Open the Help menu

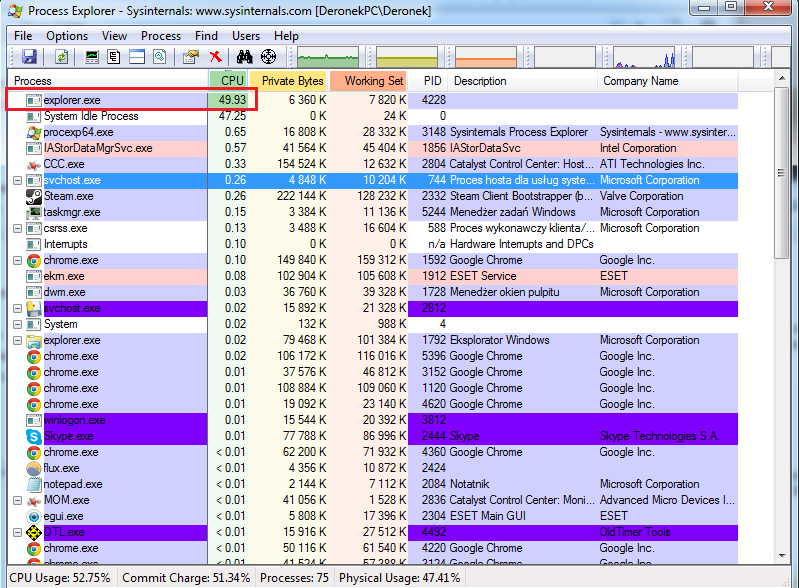point(286,36)
